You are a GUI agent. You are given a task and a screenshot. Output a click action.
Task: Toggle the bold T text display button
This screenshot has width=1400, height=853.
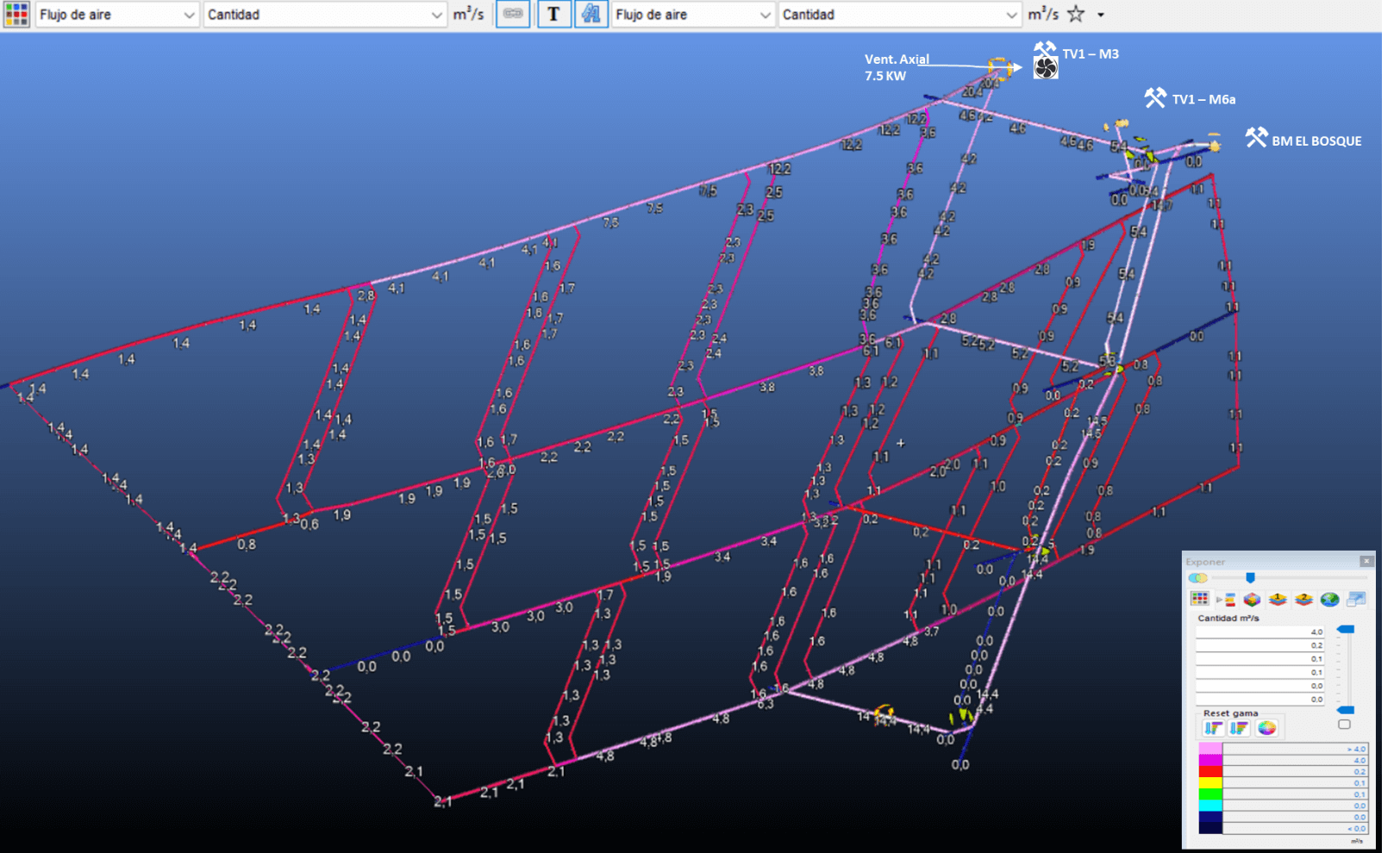553,15
